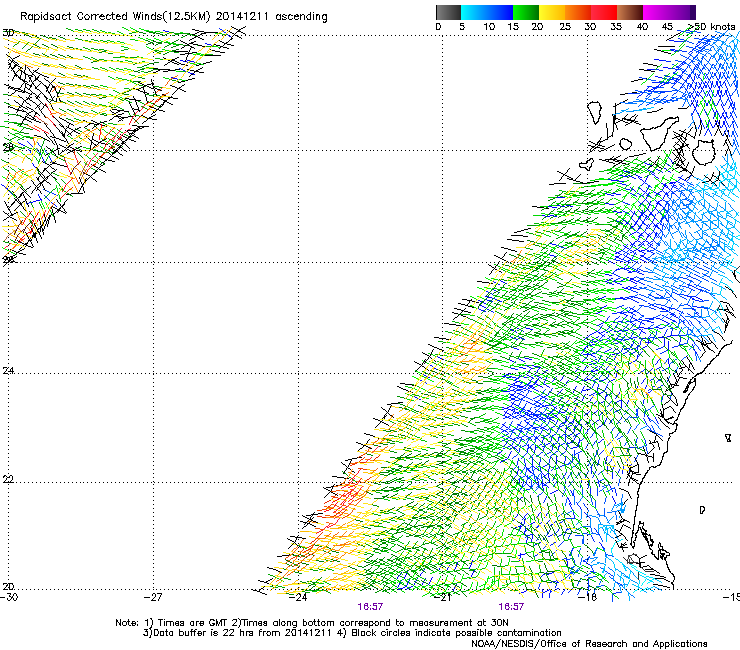Click the note 'Black circles indicate possible contamination'
This screenshot has width=740, height=650.
coord(456,633)
